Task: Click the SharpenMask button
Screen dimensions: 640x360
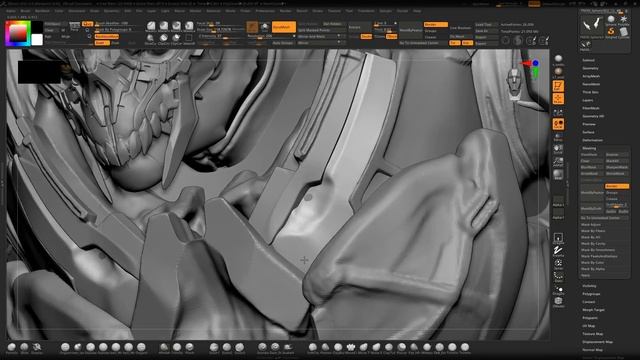Action: point(617,167)
